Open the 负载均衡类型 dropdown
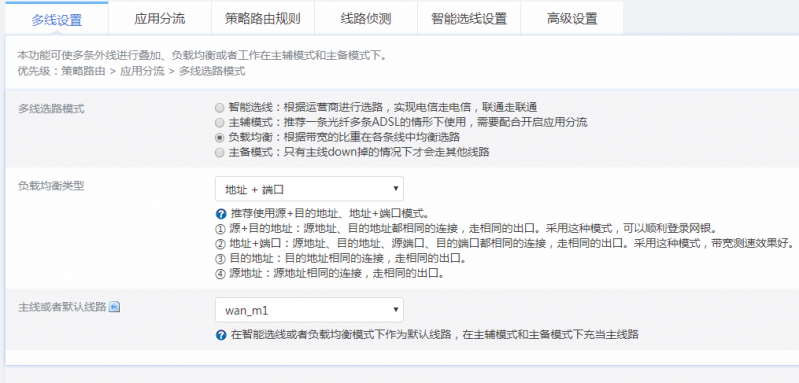The image size is (799, 383). (x=309, y=189)
